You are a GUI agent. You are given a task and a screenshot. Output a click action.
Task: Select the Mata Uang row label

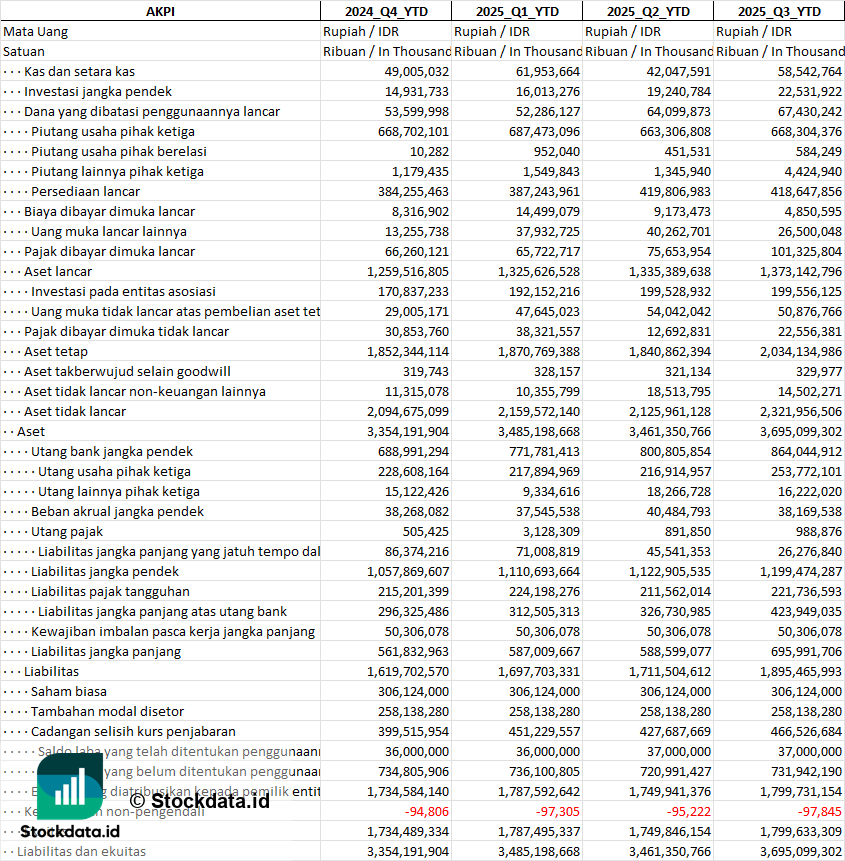point(35,32)
